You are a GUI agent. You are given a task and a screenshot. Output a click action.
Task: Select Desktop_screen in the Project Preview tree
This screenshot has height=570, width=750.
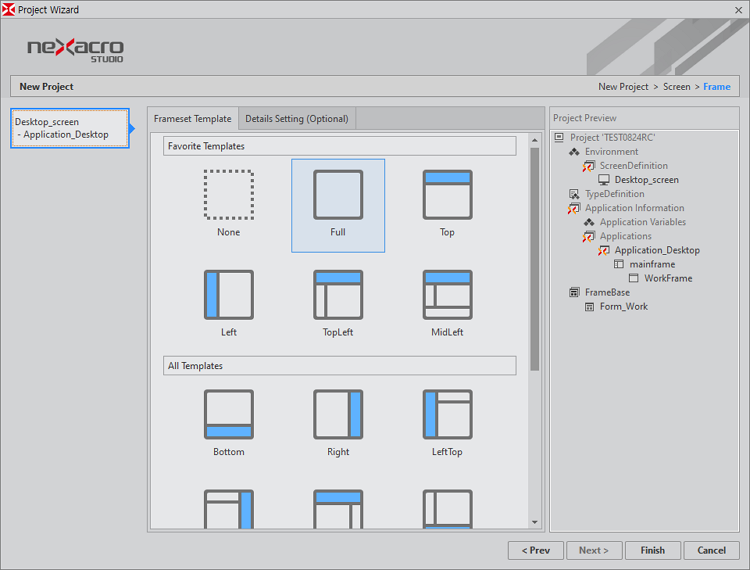[x=646, y=180]
